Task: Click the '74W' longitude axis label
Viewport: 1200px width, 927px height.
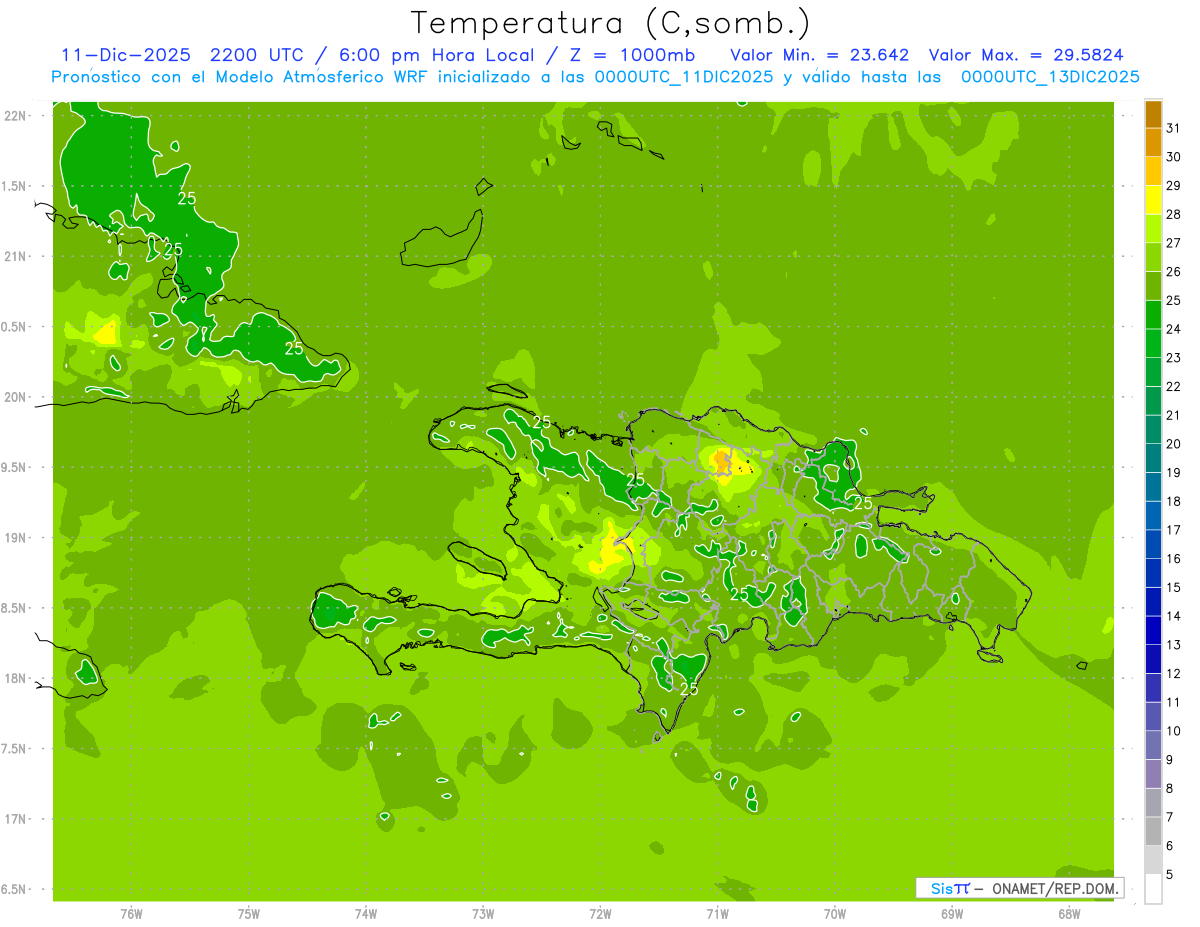Action: coord(366,914)
